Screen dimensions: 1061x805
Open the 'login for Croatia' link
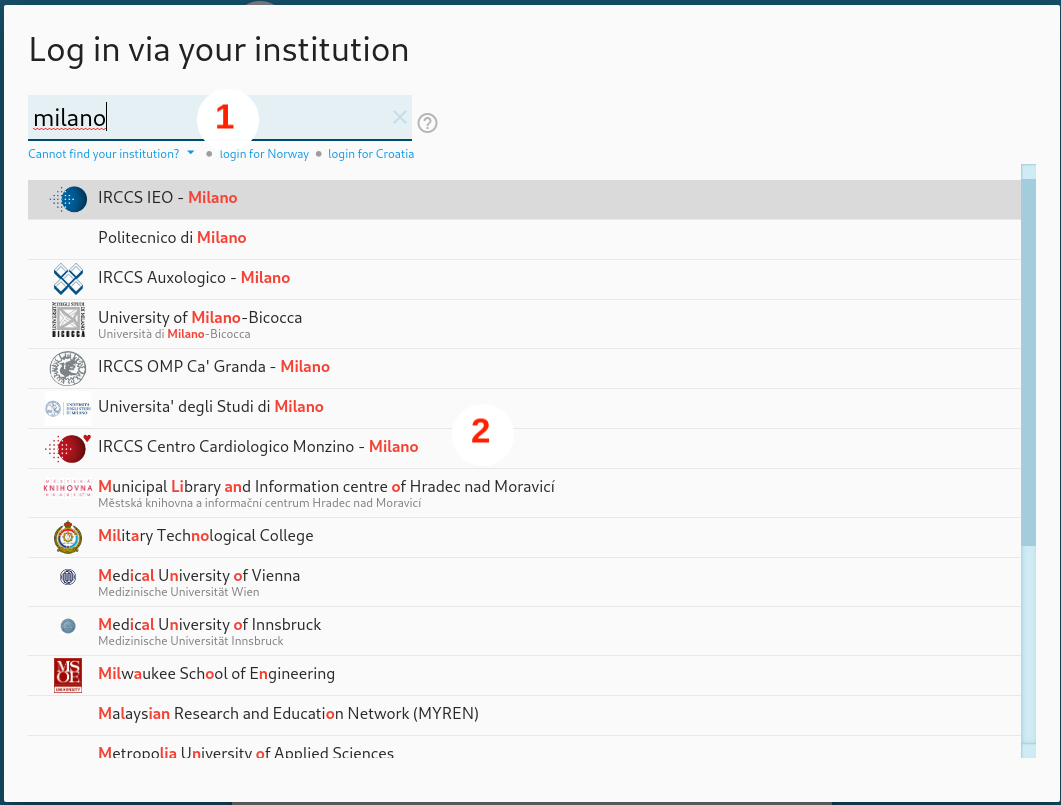370,154
